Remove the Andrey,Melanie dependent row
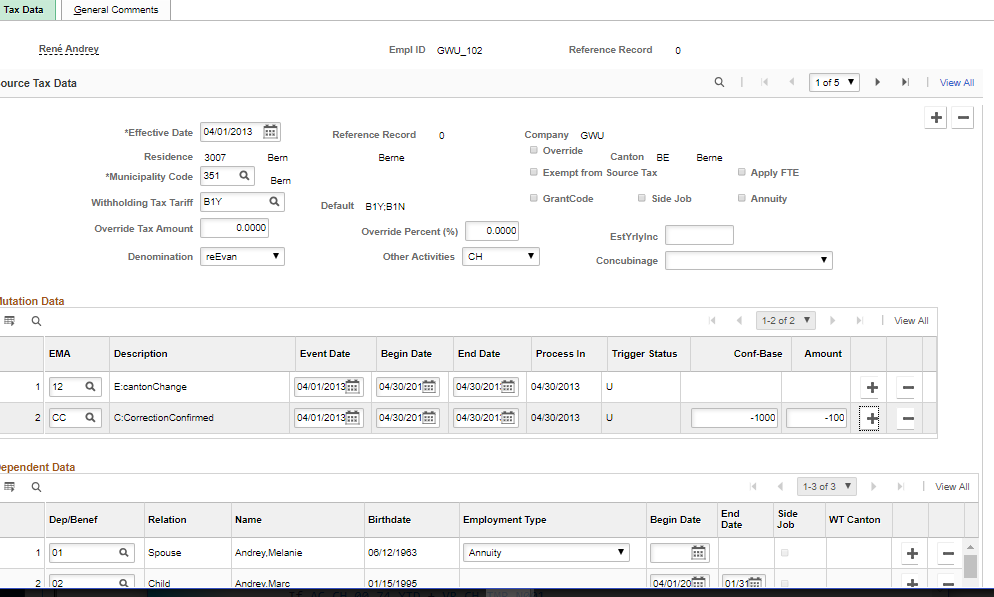994x597 pixels. click(948, 553)
